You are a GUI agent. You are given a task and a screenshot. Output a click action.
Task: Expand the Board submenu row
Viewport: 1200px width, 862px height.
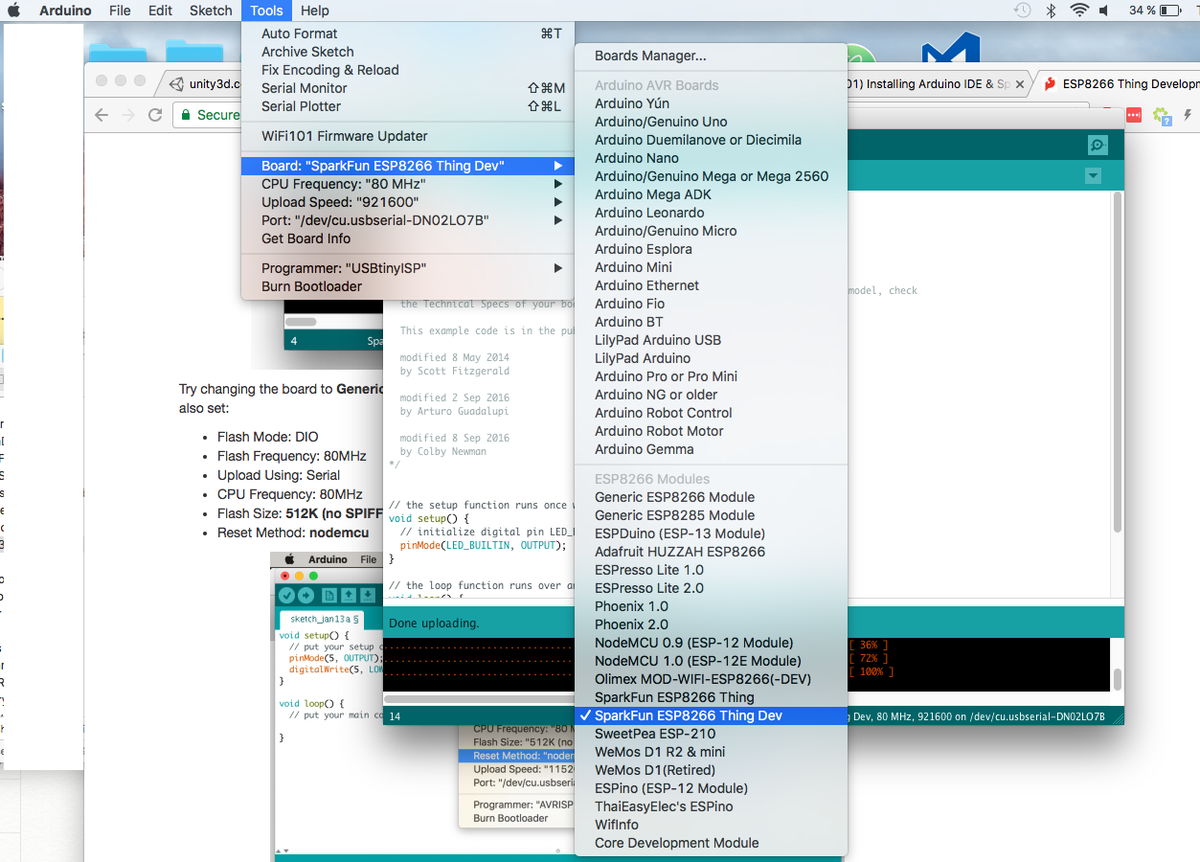408,166
